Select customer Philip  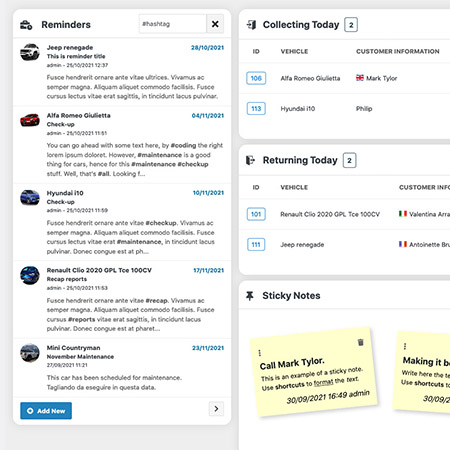tap(364, 109)
